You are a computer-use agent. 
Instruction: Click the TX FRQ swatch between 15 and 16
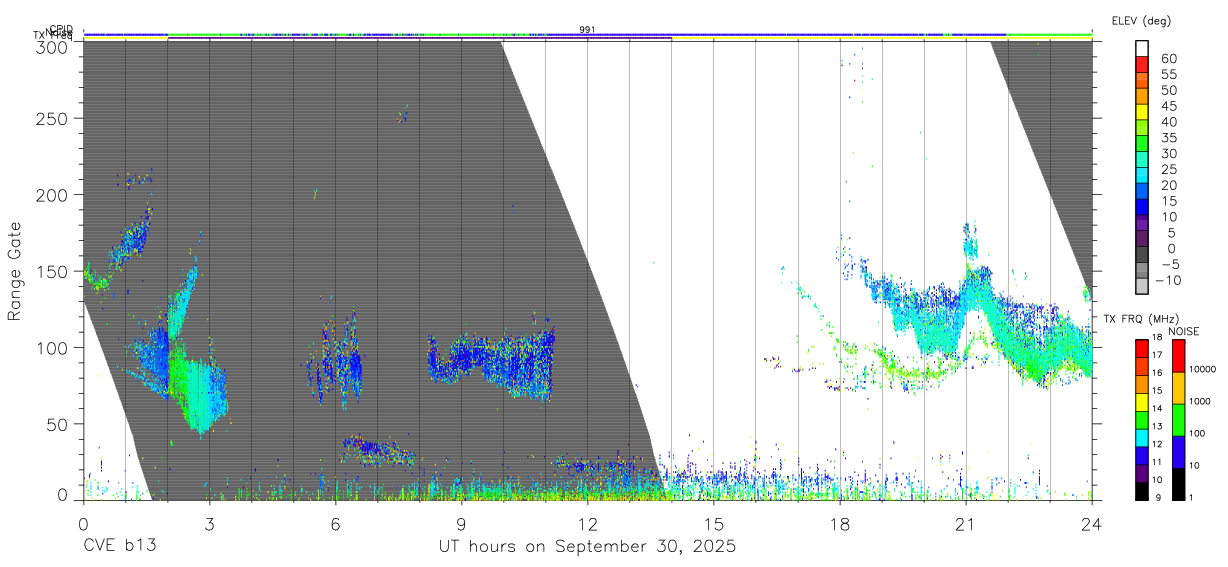tap(1142, 383)
